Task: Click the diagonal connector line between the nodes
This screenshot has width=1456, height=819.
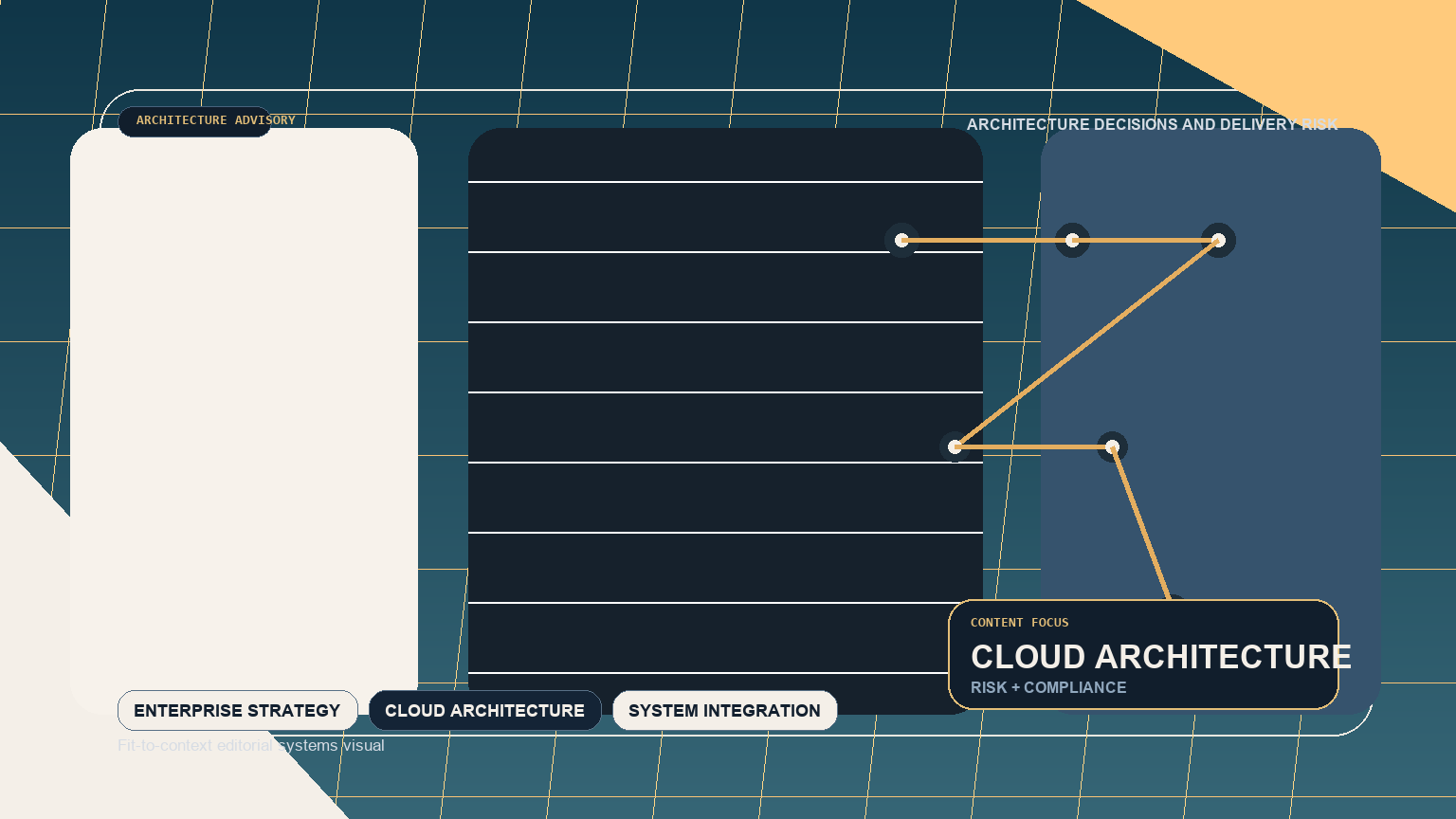Action: pyautogui.click(x=1086, y=343)
